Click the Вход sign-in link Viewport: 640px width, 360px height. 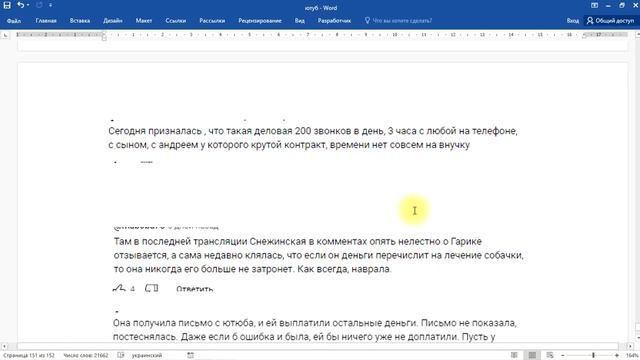tap(573, 20)
